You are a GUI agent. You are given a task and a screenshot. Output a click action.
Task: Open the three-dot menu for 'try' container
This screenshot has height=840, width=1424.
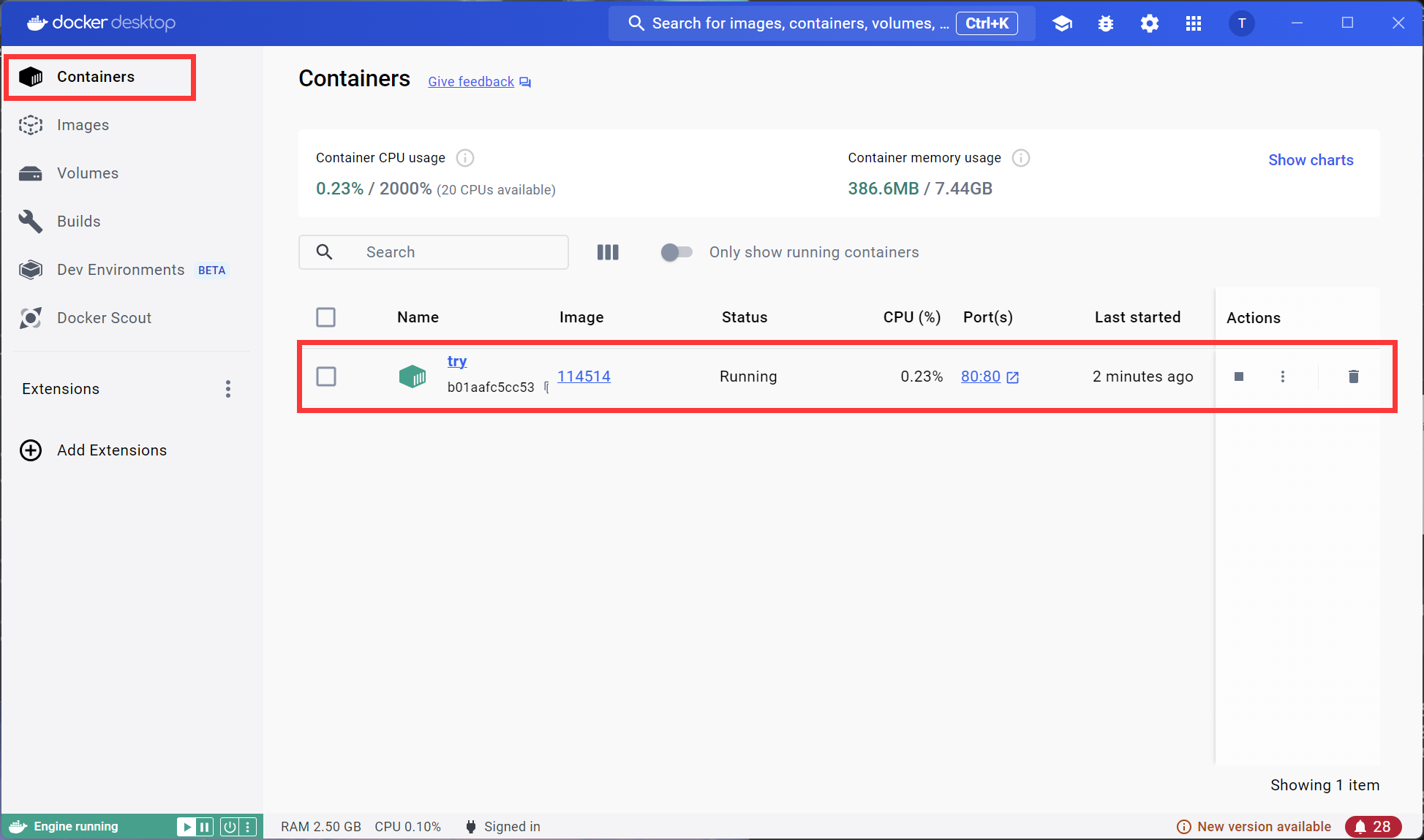(1282, 377)
